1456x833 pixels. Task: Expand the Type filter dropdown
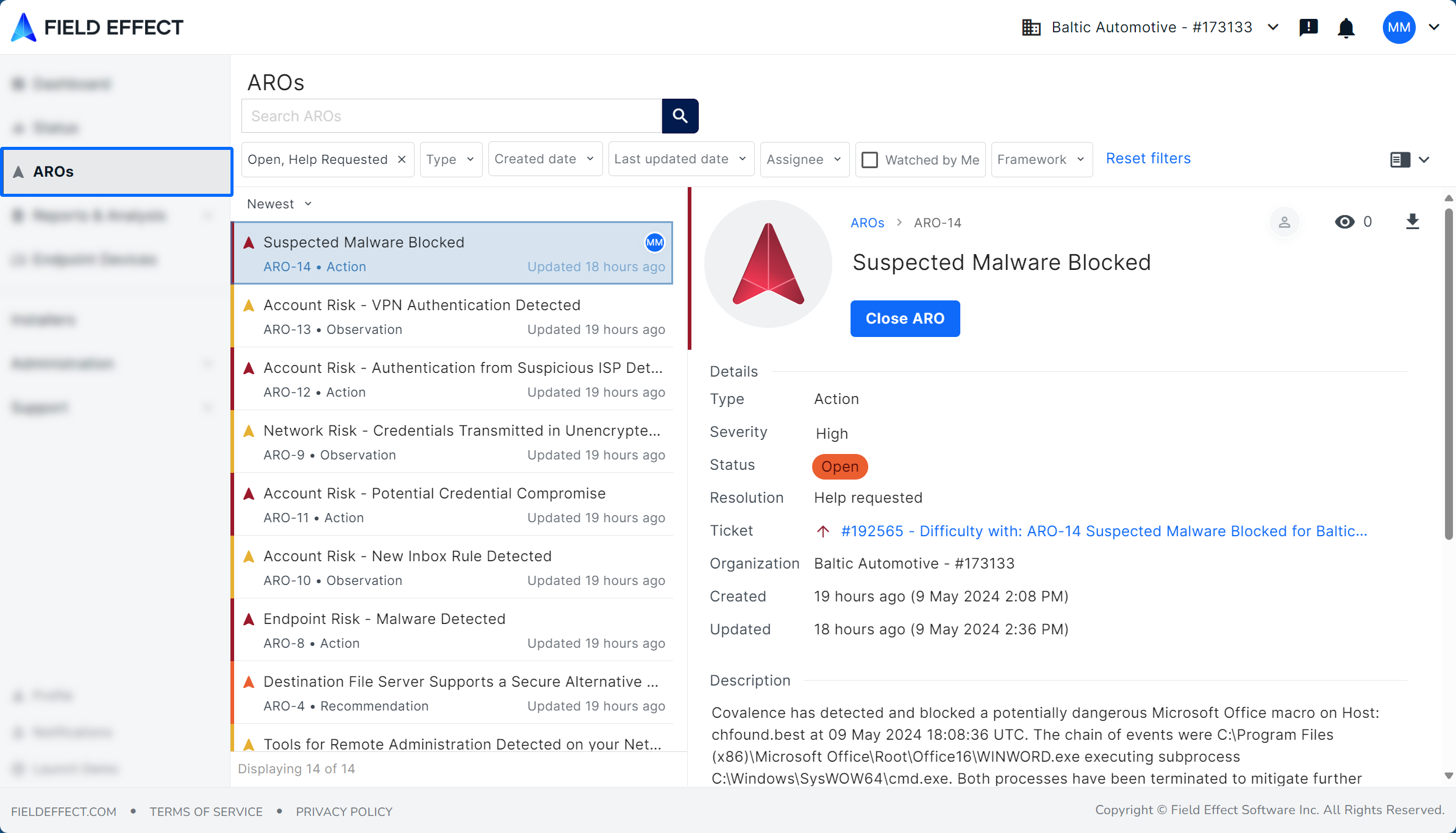click(451, 160)
